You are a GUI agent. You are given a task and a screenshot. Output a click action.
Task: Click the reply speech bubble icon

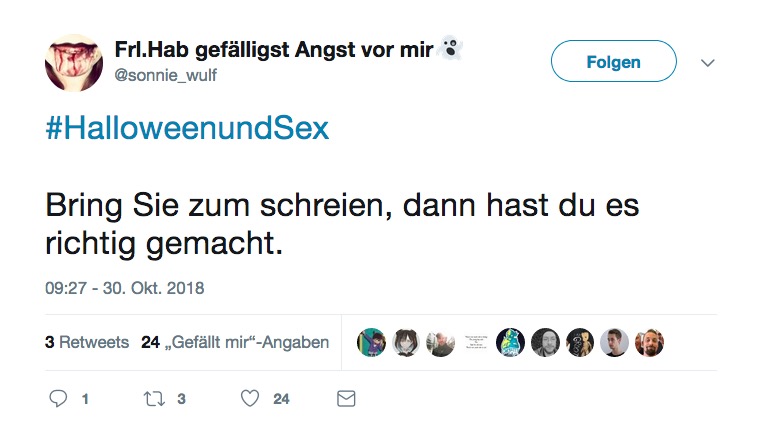click(58, 399)
